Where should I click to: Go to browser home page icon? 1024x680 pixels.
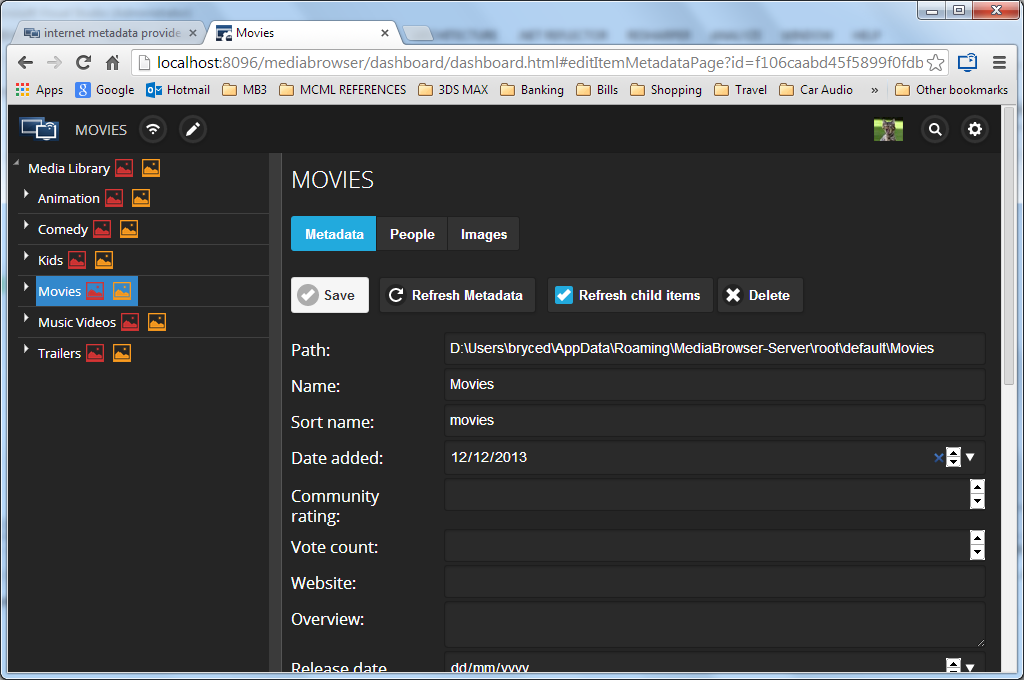[112, 63]
